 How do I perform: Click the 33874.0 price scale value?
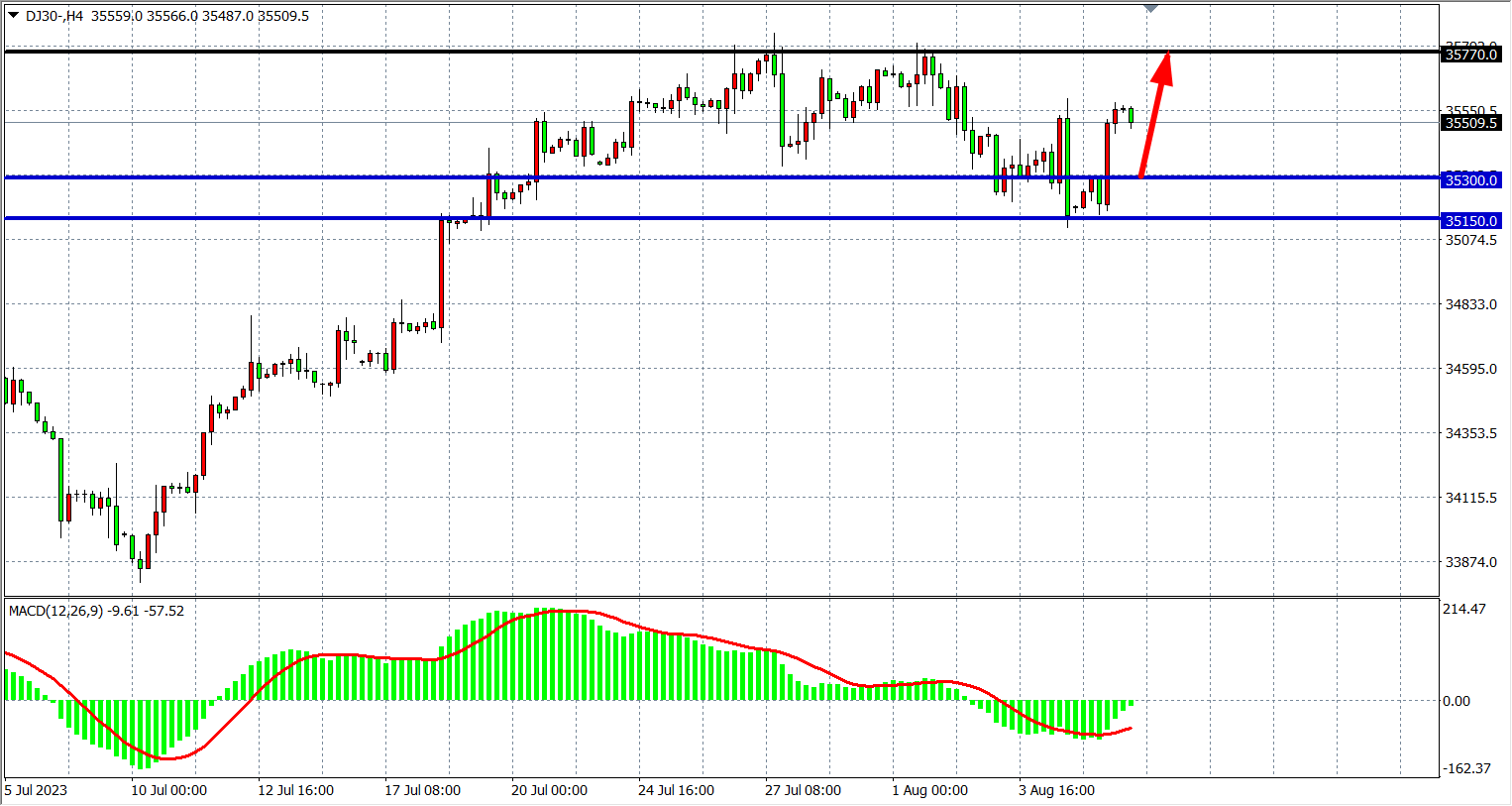(1470, 562)
